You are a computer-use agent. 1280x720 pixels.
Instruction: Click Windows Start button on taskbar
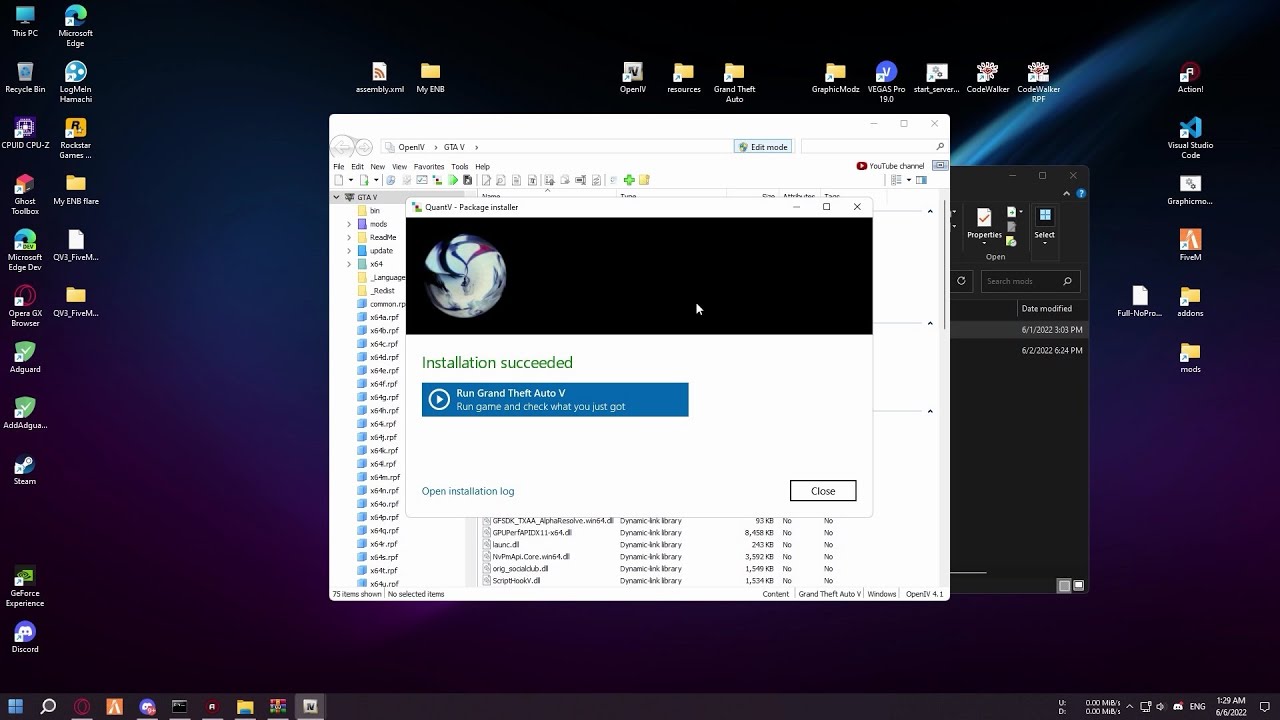point(15,707)
